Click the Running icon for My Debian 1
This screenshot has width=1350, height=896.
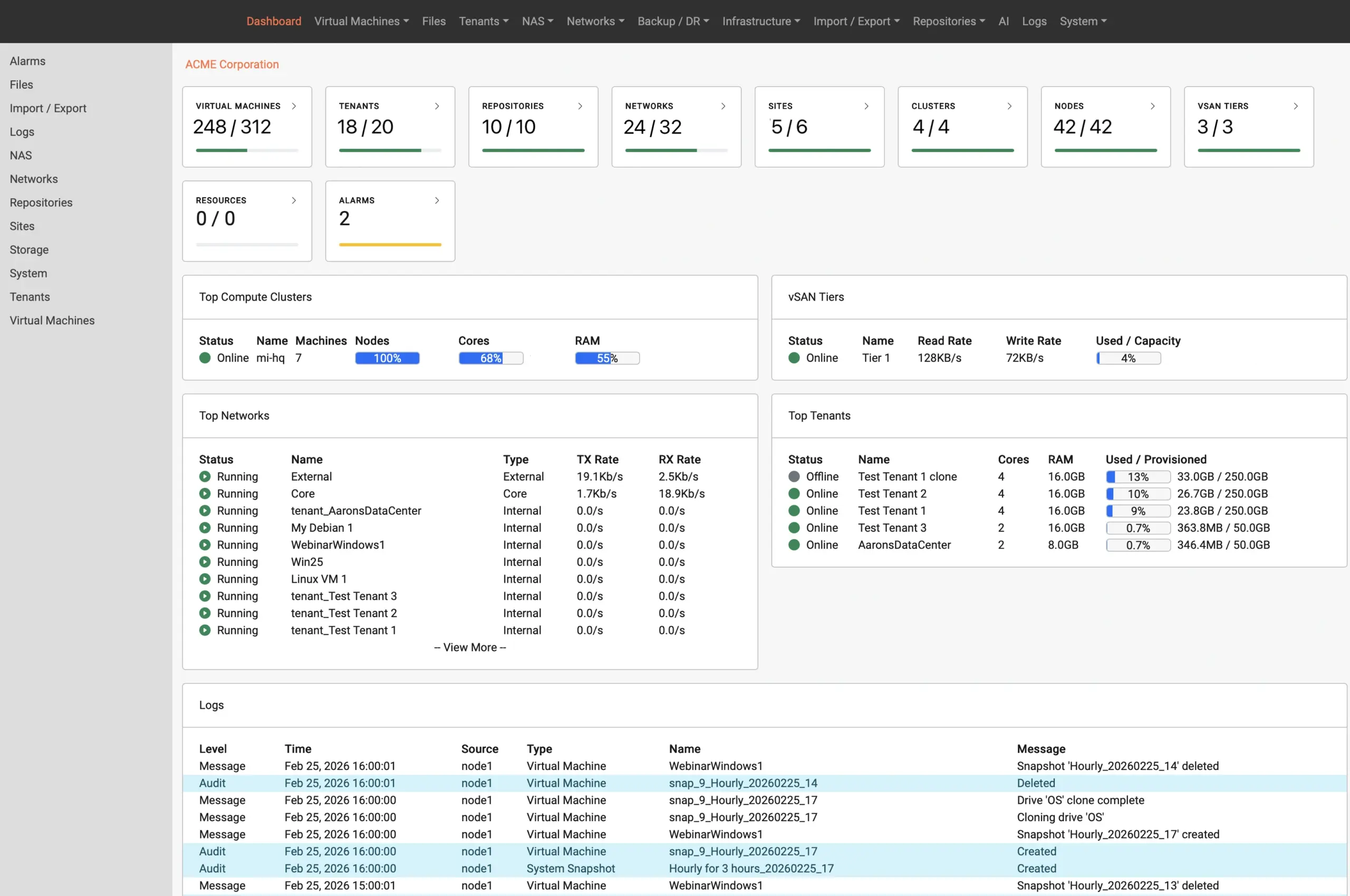[x=205, y=527]
